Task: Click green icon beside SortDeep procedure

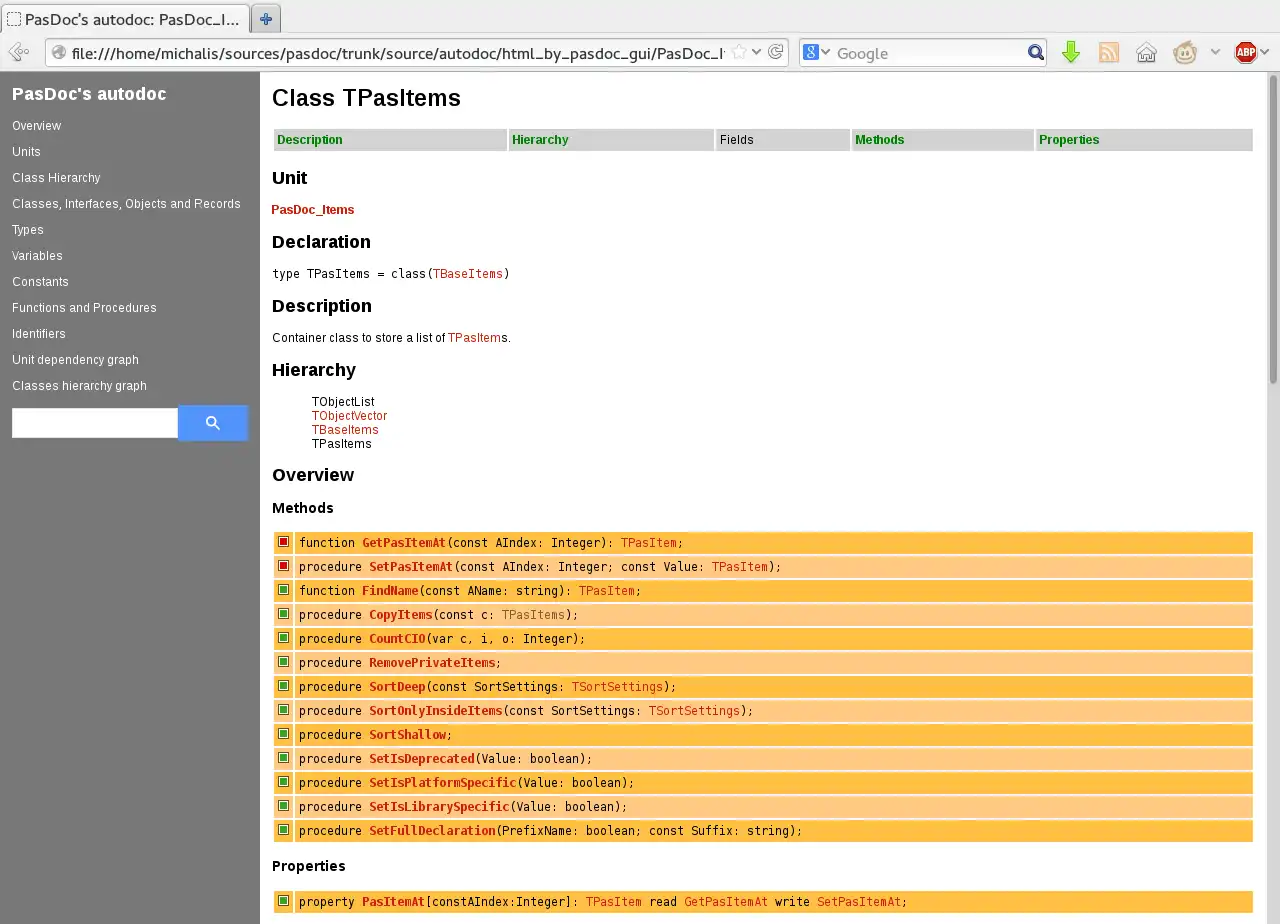Action: (284, 686)
